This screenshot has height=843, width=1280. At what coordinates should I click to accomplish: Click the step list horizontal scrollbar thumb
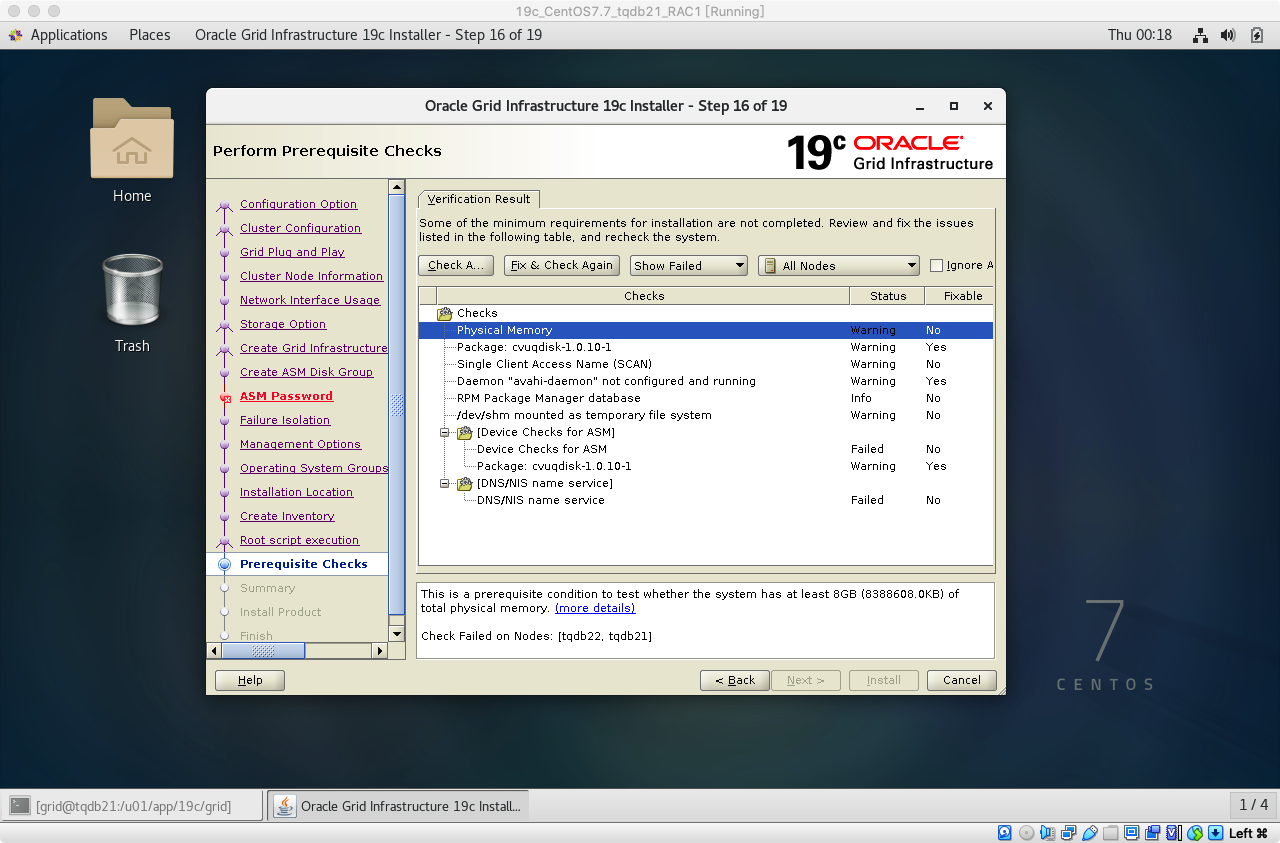point(263,651)
